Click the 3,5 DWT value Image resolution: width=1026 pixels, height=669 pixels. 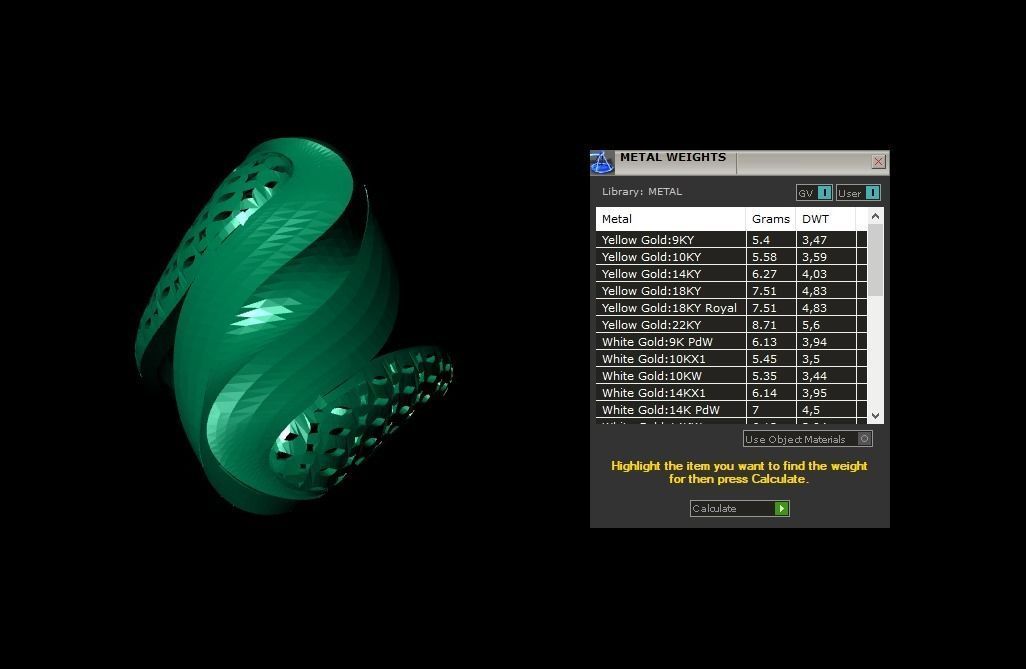(811, 359)
